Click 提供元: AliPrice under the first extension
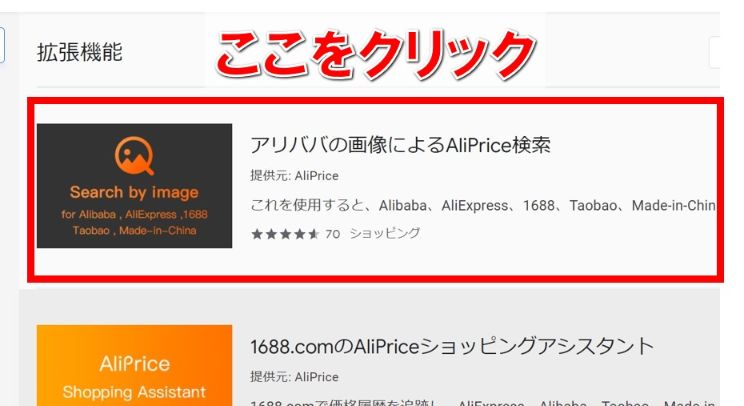Image resolution: width=744 pixels, height=406 pixels. point(295,175)
